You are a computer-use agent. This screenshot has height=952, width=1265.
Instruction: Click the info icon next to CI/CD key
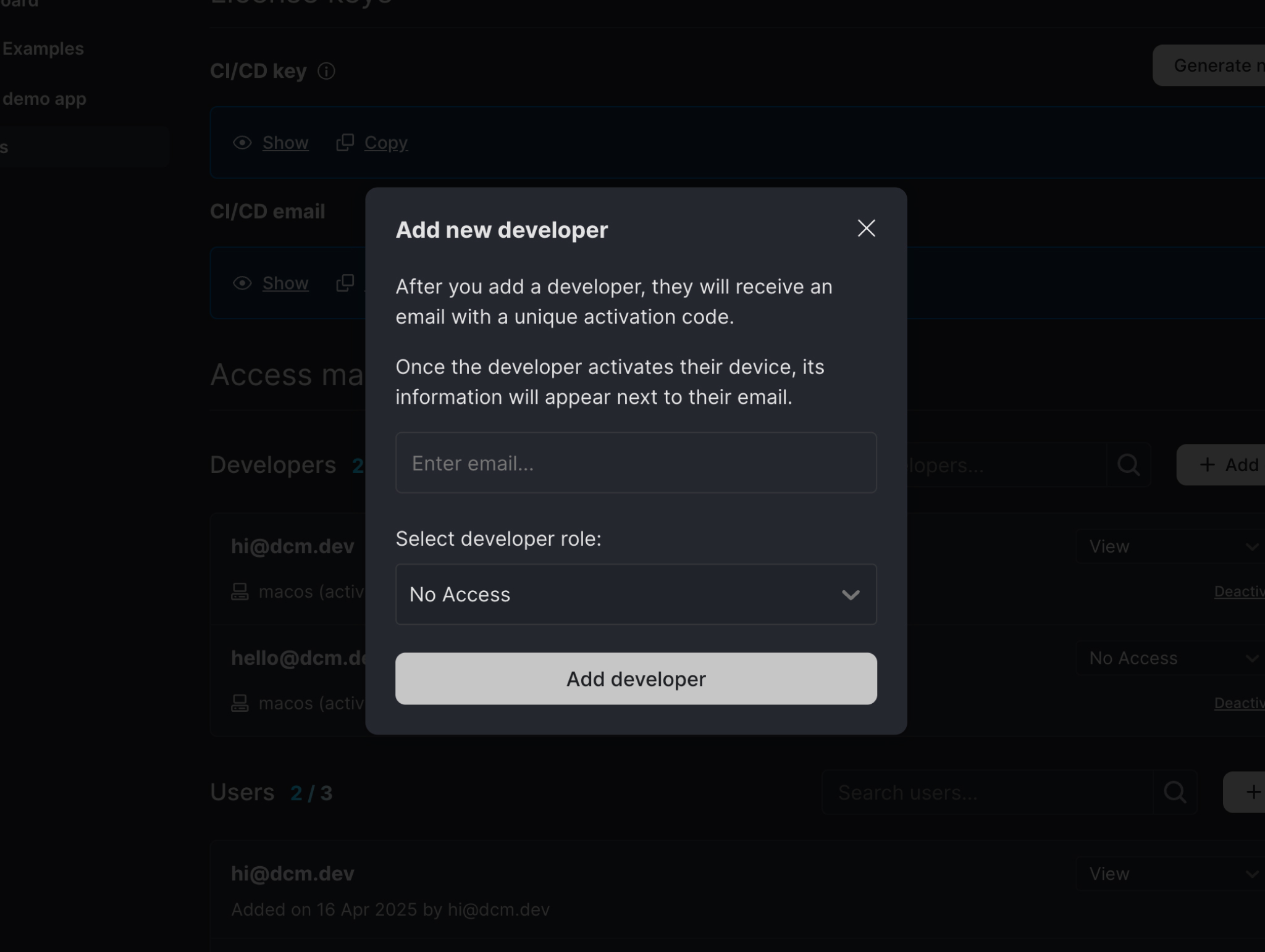[327, 72]
